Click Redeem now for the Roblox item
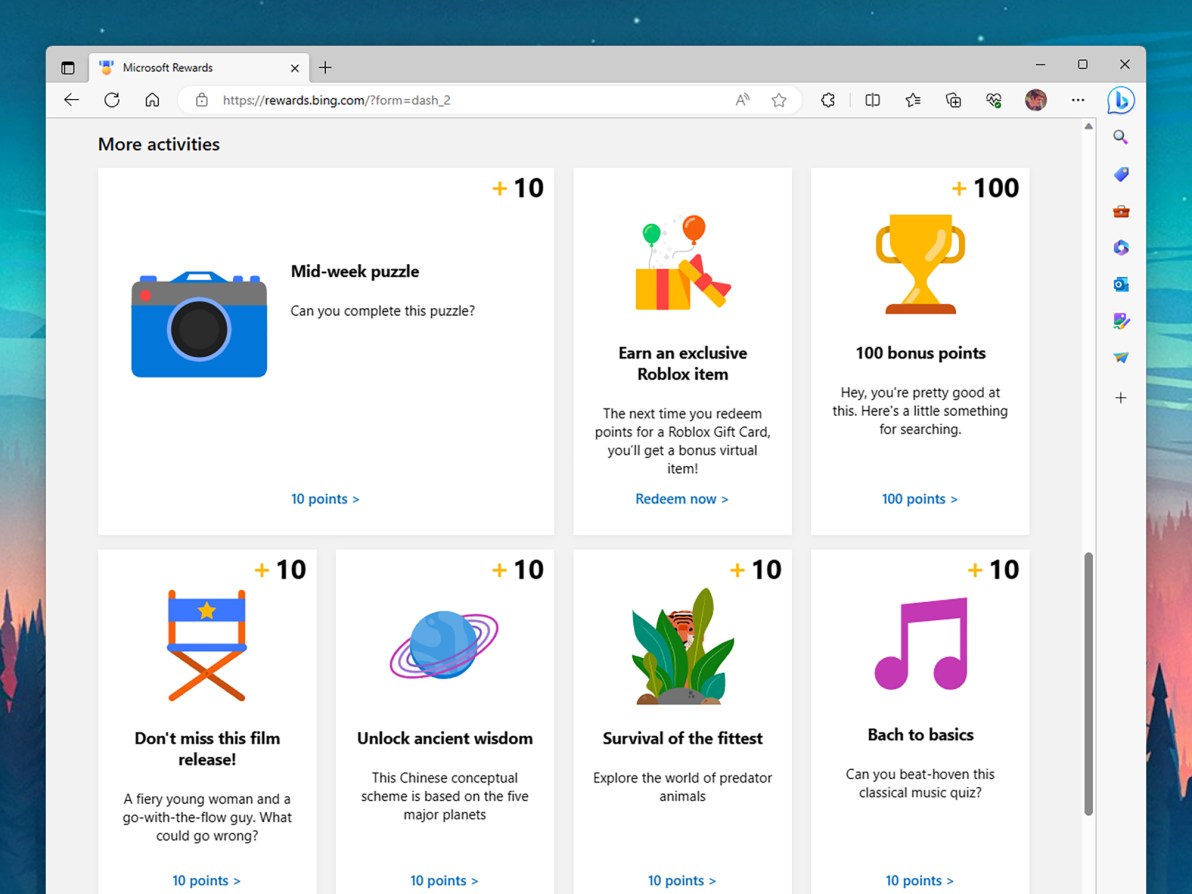The width and height of the screenshot is (1192, 894). (682, 498)
